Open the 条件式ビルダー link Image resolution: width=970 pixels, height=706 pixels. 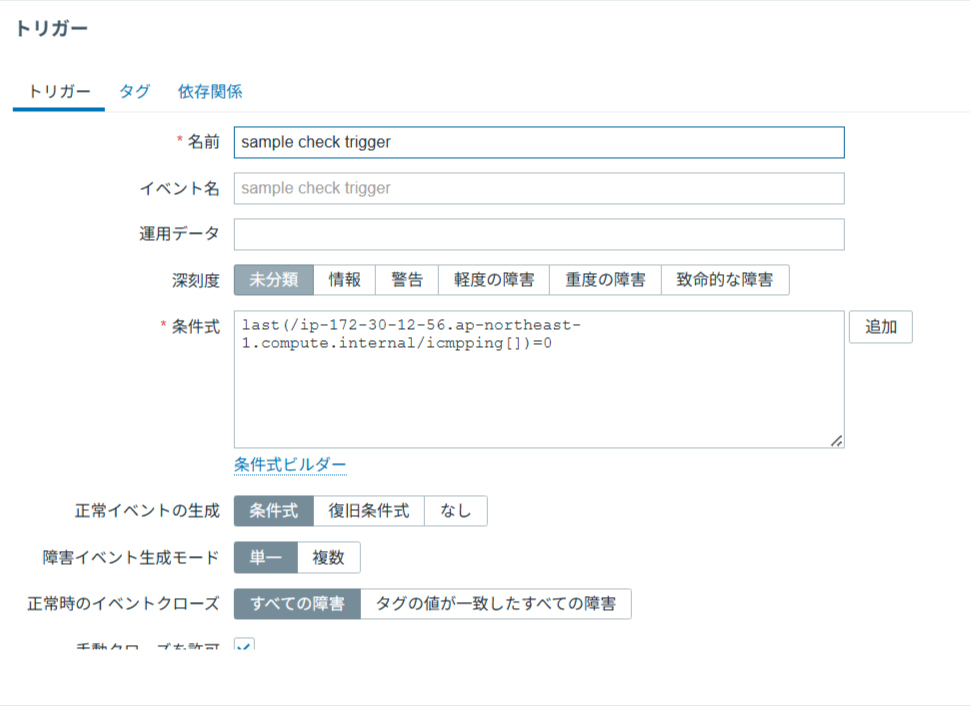[290, 465]
